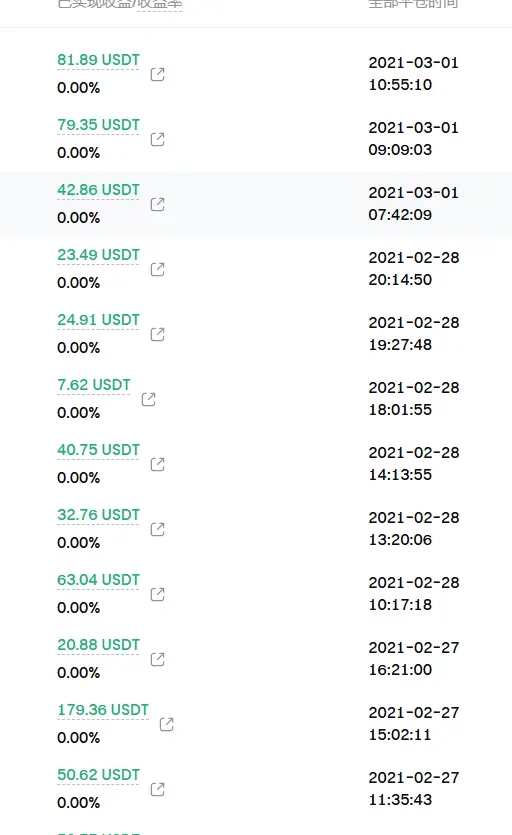
Task: Share the 50.62 USDT profit entry
Action: [x=158, y=789]
